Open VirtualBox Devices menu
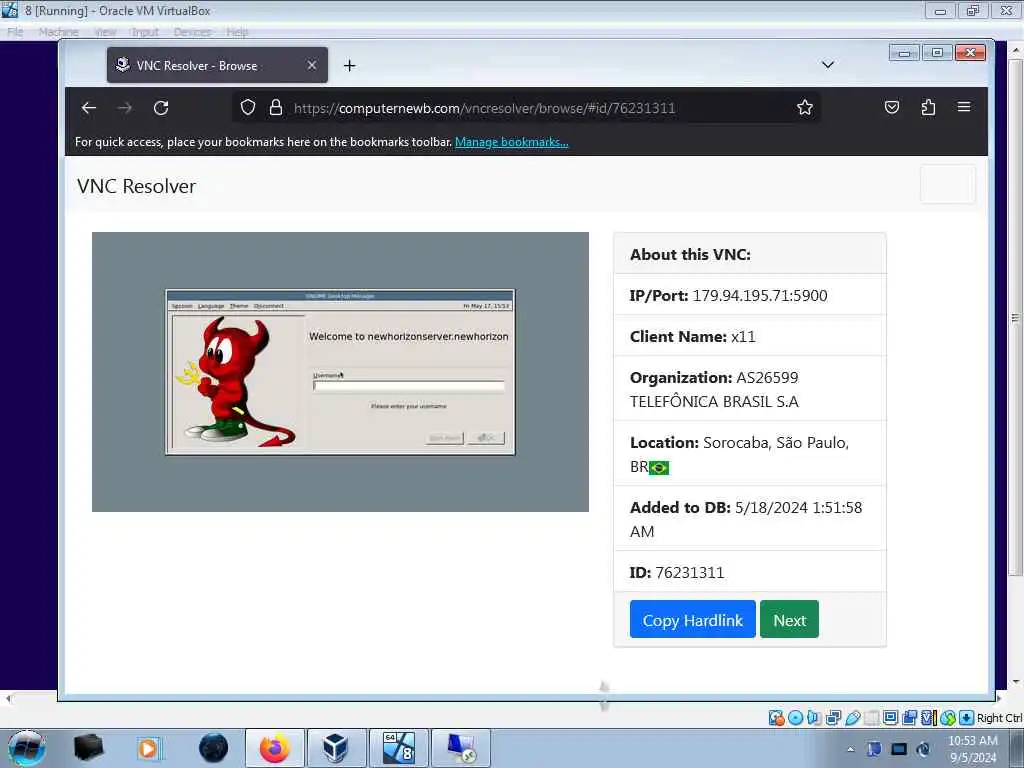This screenshot has width=1024, height=768. tap(192, 32)
